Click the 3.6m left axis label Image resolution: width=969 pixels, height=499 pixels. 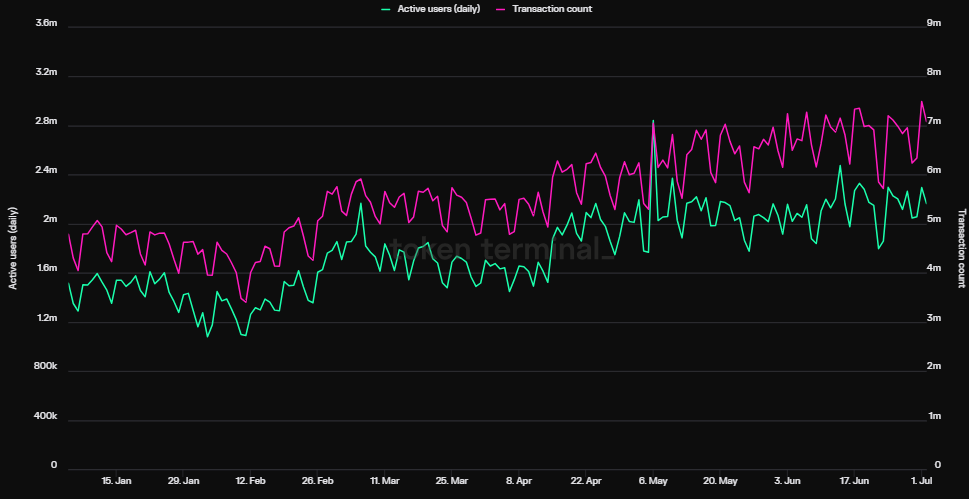(x=47, y=23)
